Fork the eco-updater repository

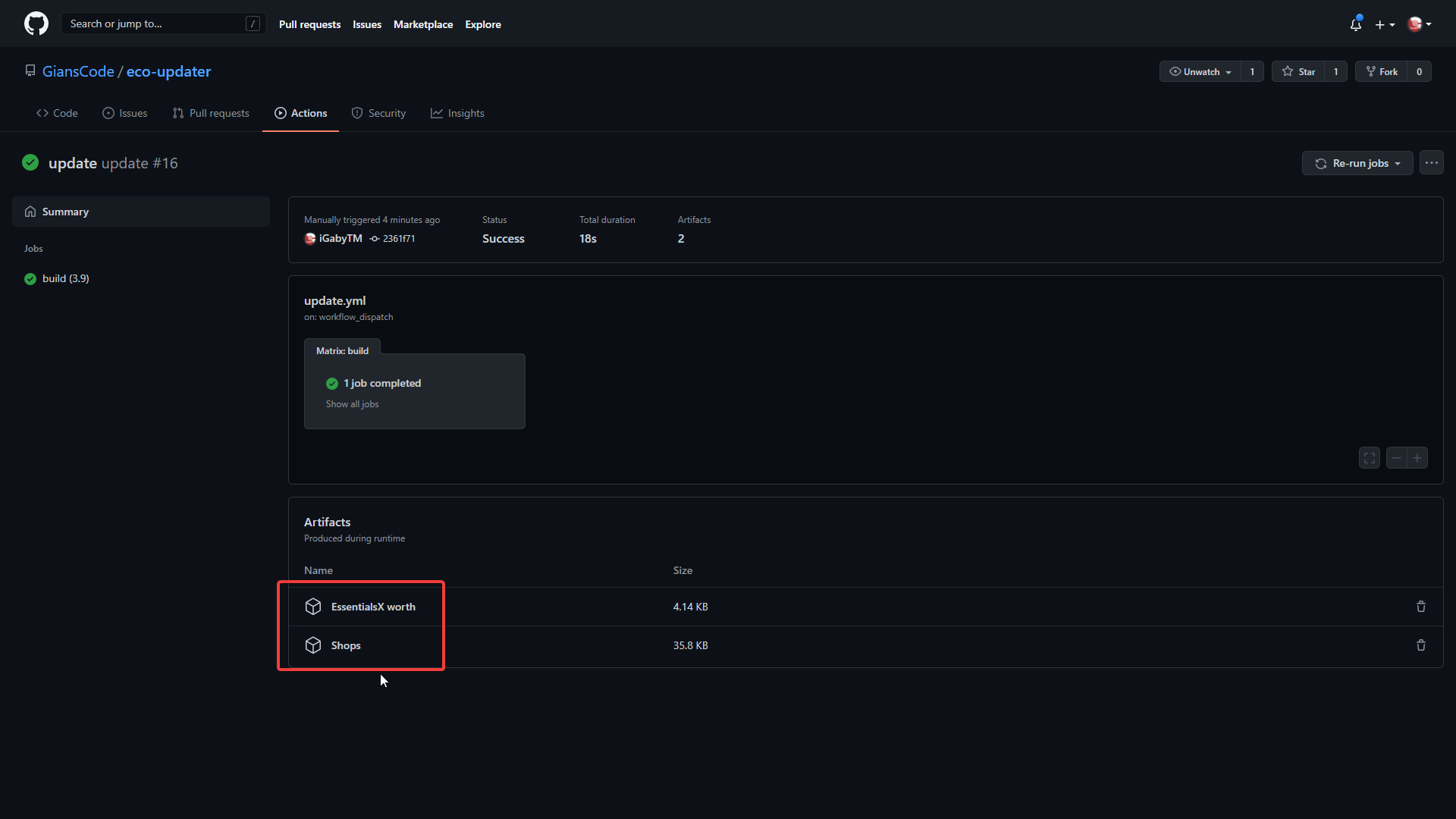tap(1382, 71)
